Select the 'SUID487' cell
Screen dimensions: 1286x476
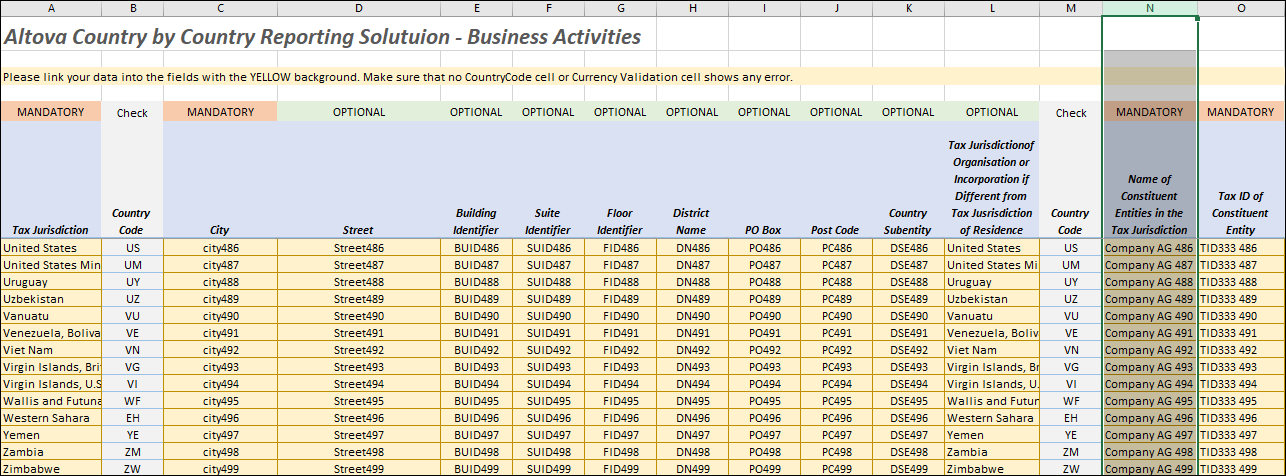[x=548, y=265]
